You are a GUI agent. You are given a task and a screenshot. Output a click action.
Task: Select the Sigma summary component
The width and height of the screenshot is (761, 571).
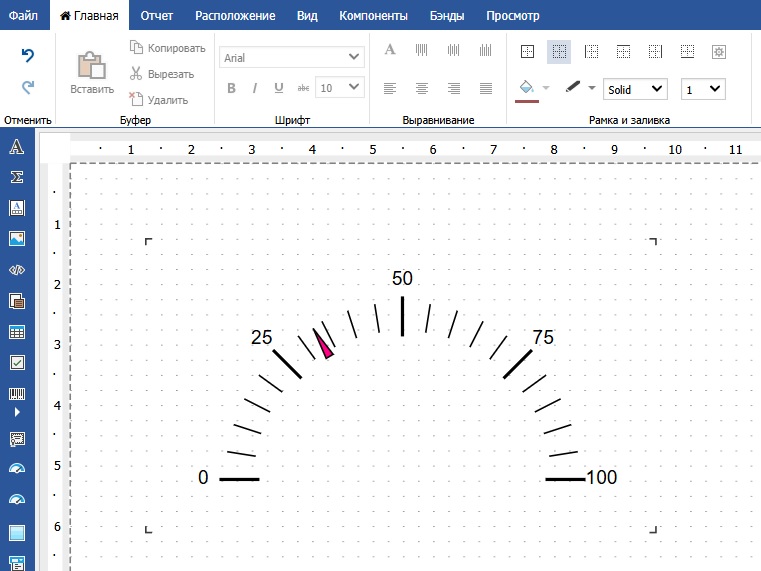(17, 177)
